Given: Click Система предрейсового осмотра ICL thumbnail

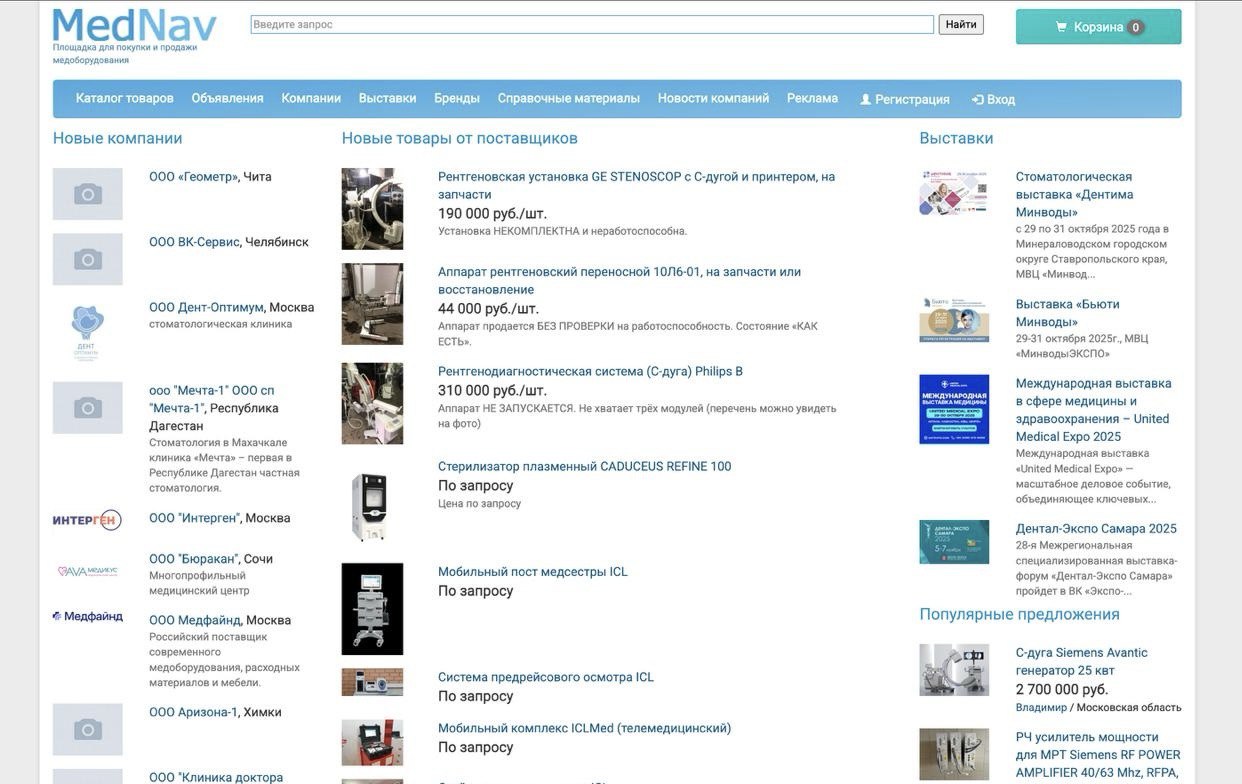Looking at the screenshot, I should click(372, 682).
